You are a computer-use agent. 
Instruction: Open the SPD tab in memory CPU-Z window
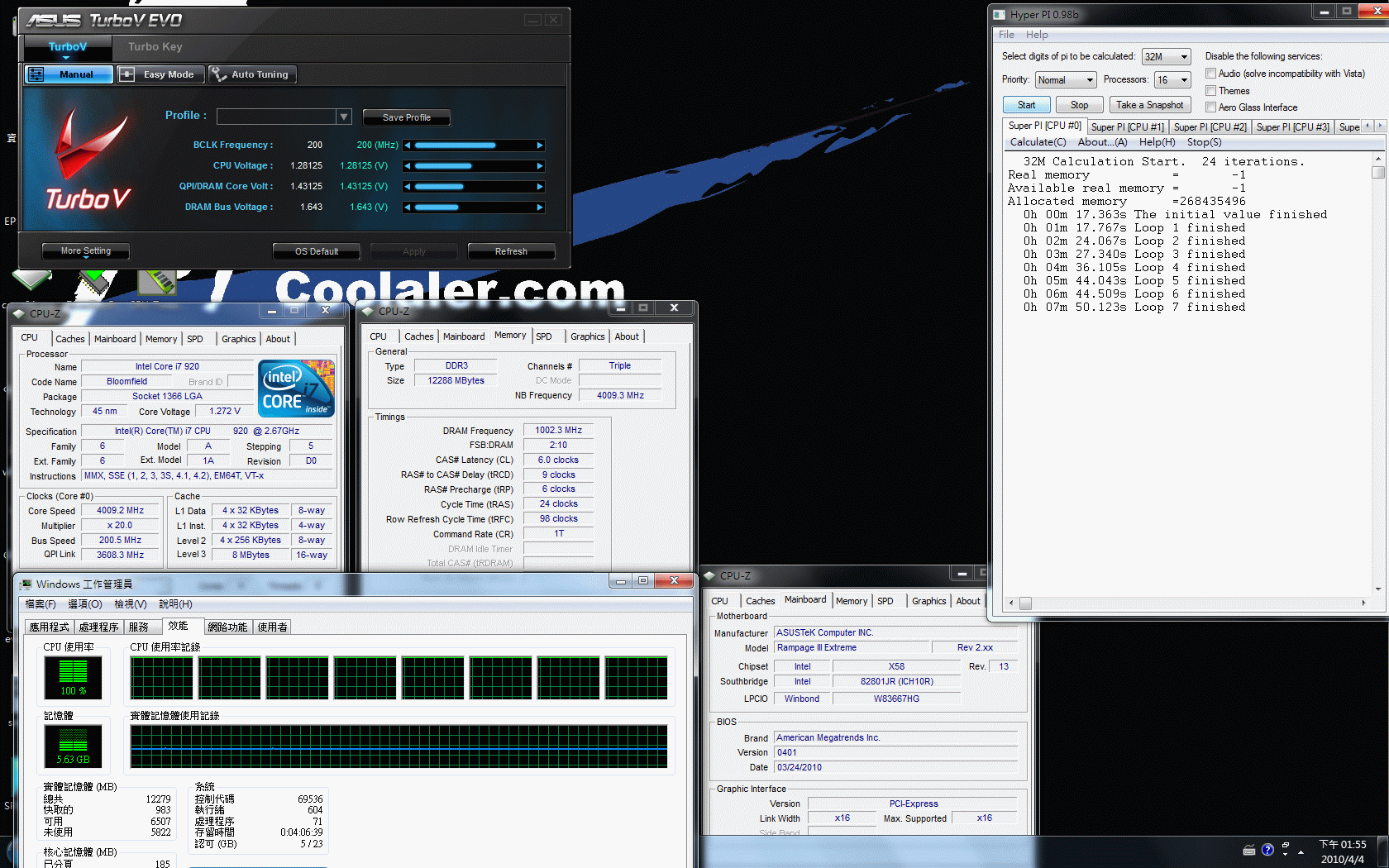point(543,336)
